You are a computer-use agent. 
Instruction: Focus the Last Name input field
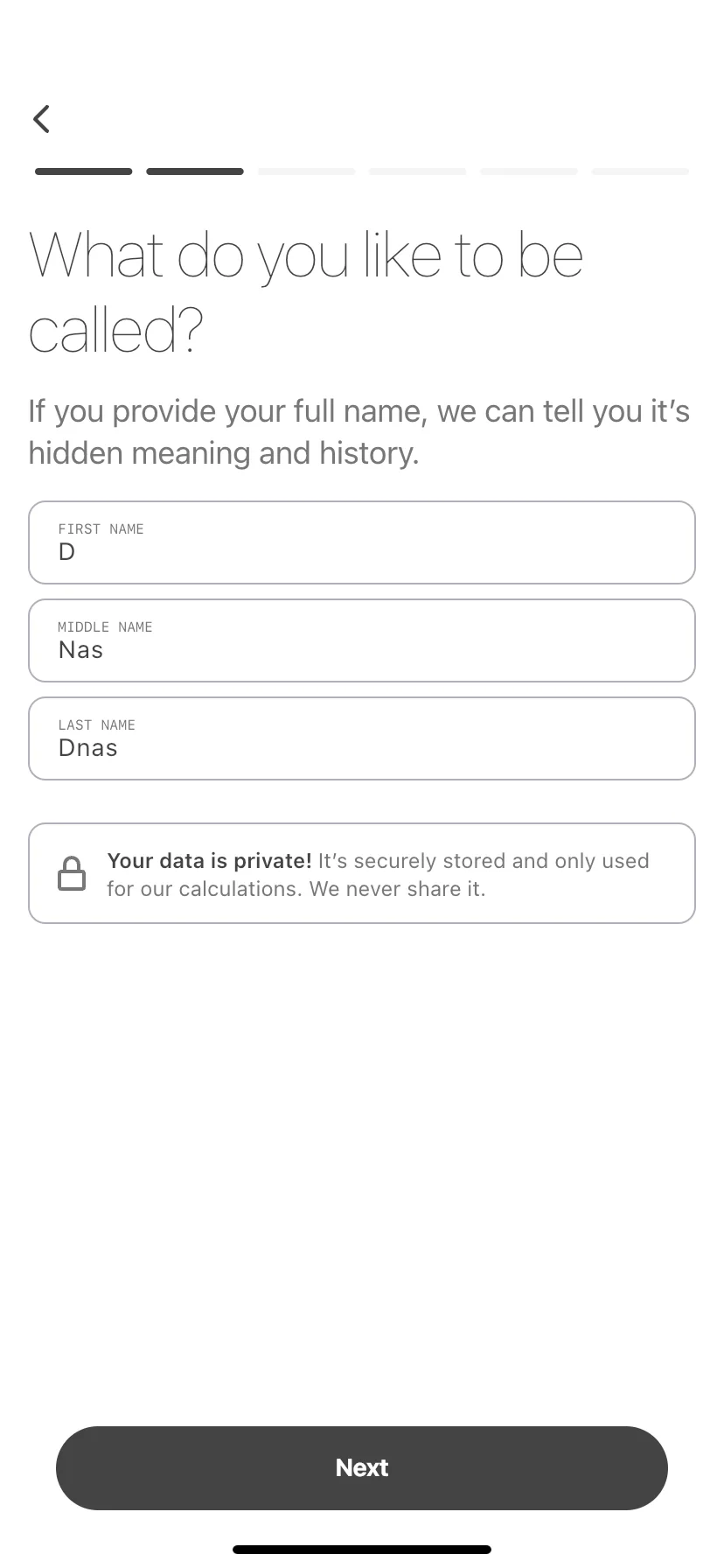click(x=362, y=738)
